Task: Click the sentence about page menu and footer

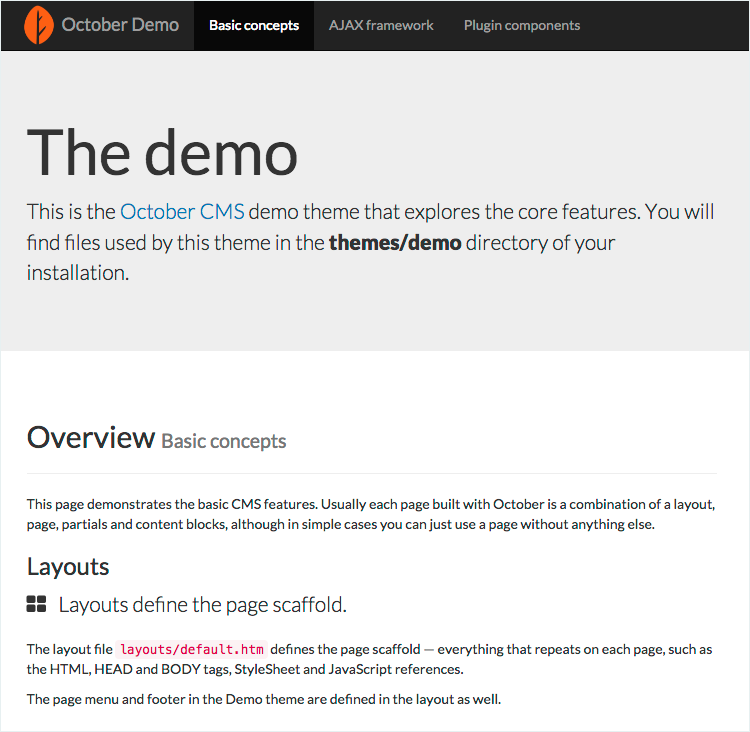Action: click(264, 699)
